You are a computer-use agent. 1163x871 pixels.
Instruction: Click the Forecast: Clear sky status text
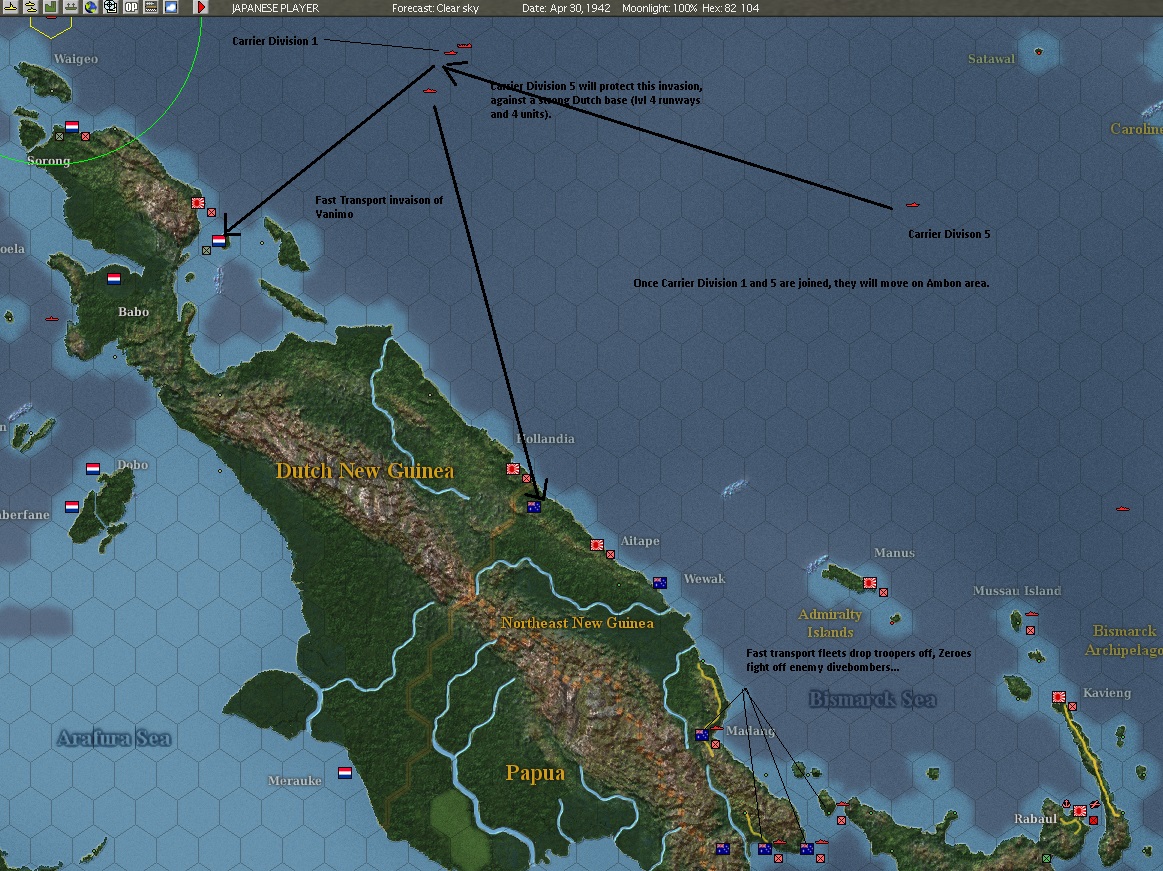point(435,8)
